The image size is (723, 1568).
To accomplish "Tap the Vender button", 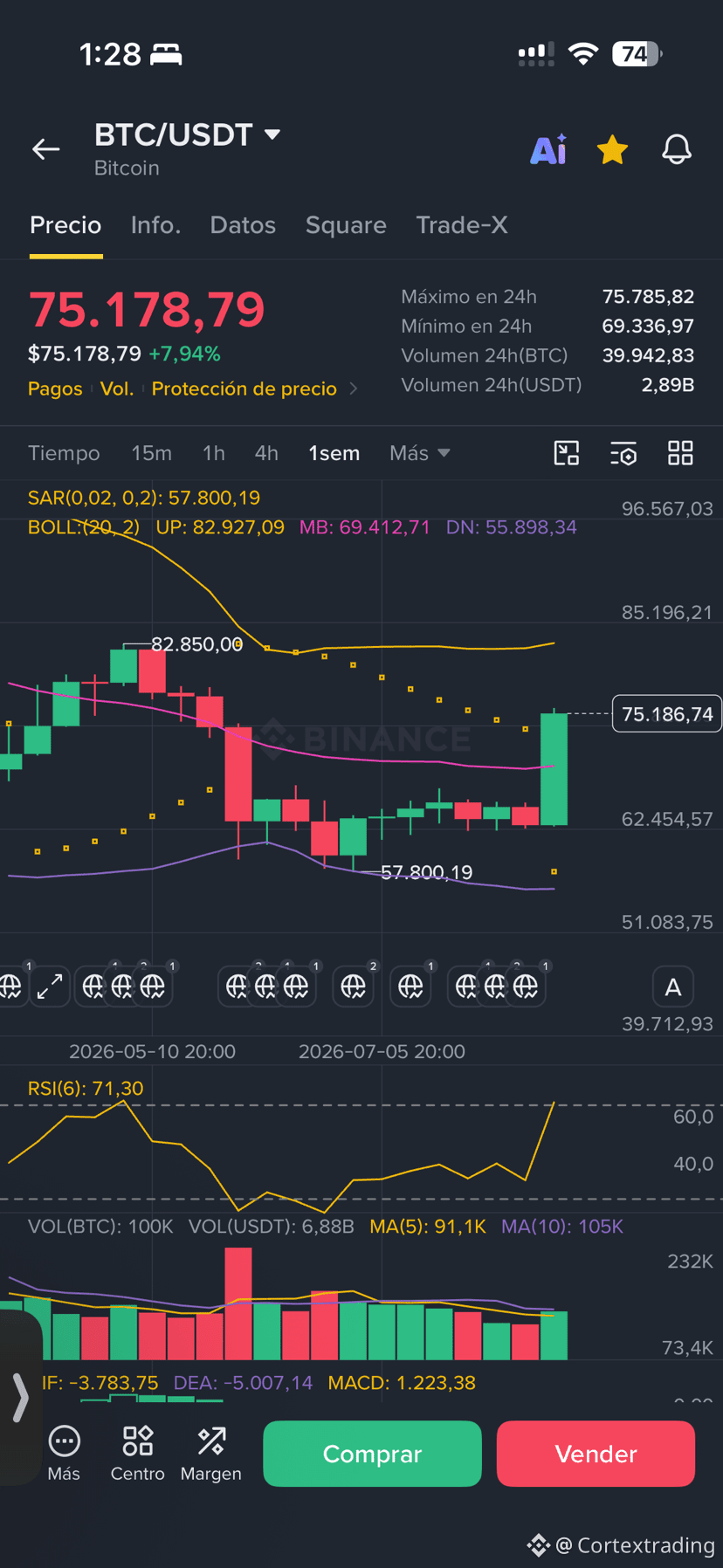I will click(x=596, y=1454).
